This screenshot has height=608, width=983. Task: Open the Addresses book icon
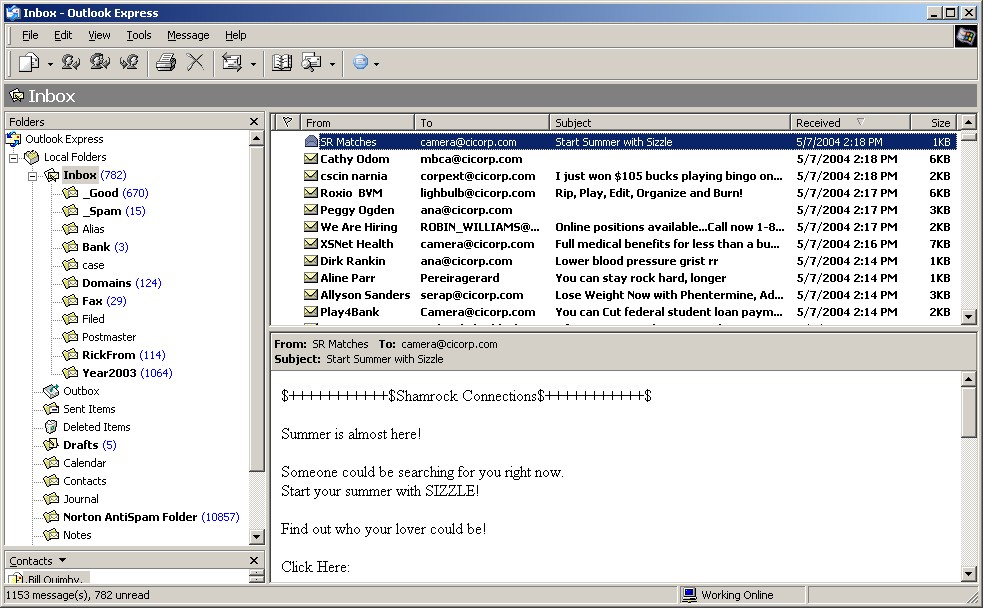point(281,63)
